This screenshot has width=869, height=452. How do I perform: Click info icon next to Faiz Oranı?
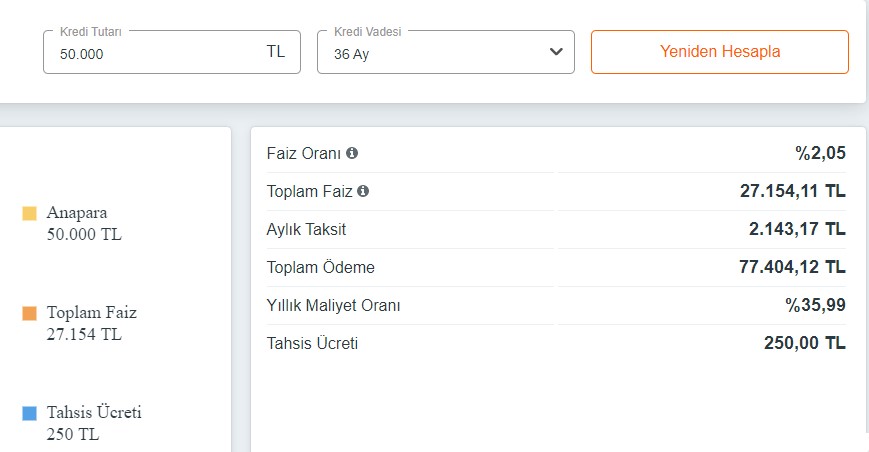(x=352, y=154)
